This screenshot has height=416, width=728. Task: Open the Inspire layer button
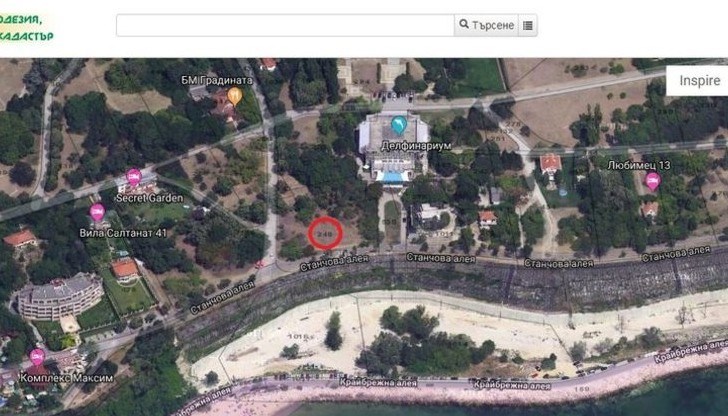[x=697, y=81]
